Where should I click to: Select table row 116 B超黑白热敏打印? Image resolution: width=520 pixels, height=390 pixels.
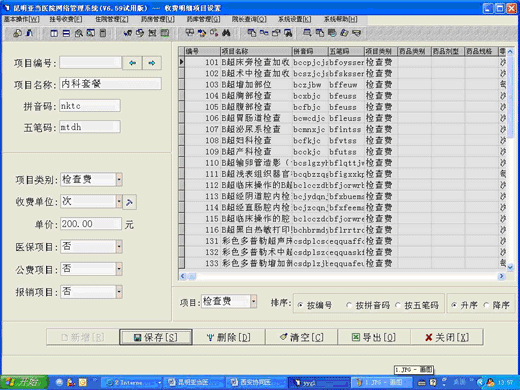tap(341, 230)
